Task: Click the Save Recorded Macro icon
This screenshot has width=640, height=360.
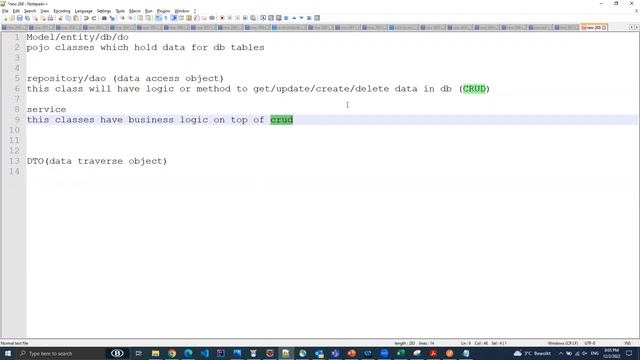Action: coord(253,18)
